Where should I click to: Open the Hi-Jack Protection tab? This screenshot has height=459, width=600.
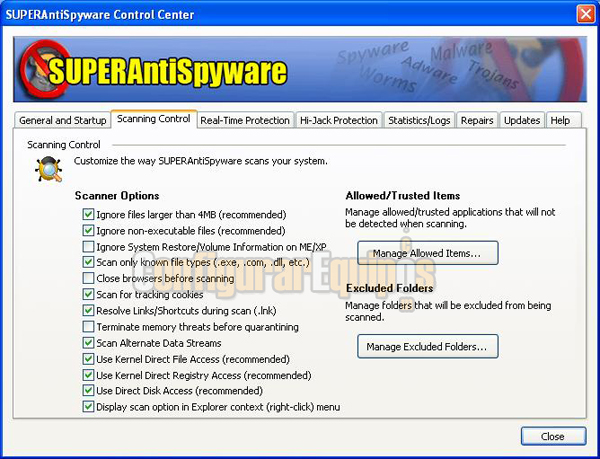tap(339, 120)
